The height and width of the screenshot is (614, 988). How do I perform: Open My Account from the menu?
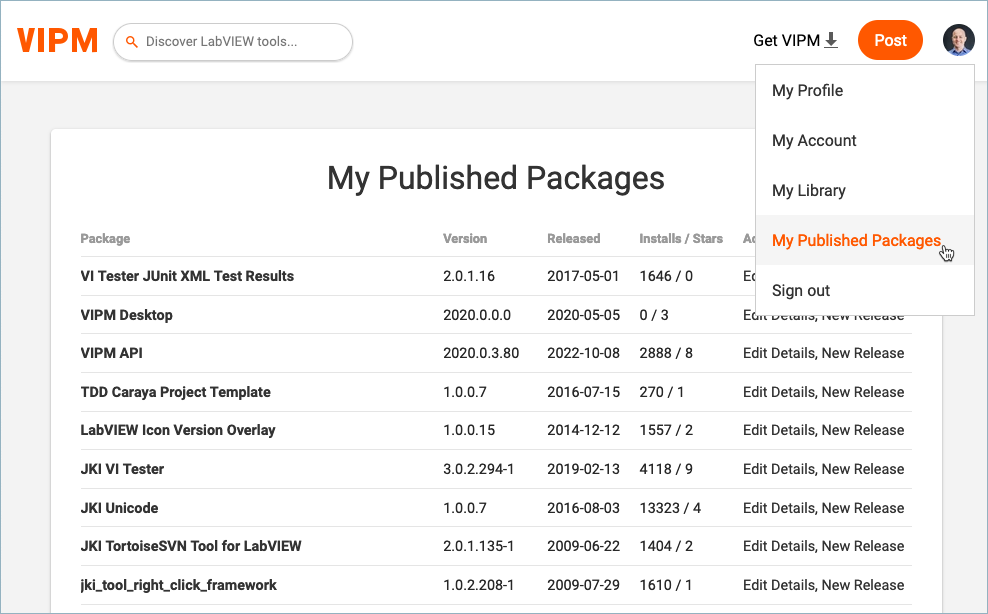click(814, 140)
